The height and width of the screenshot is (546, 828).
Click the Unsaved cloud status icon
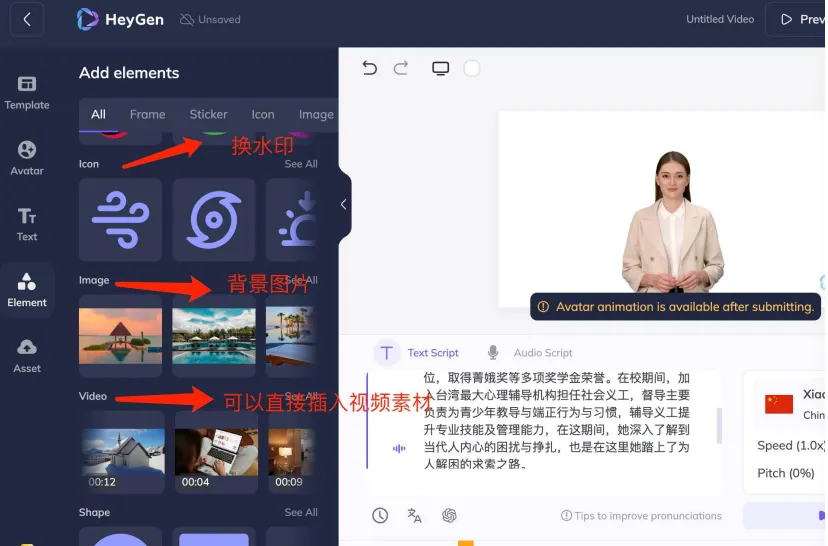(x=187, y=20)
